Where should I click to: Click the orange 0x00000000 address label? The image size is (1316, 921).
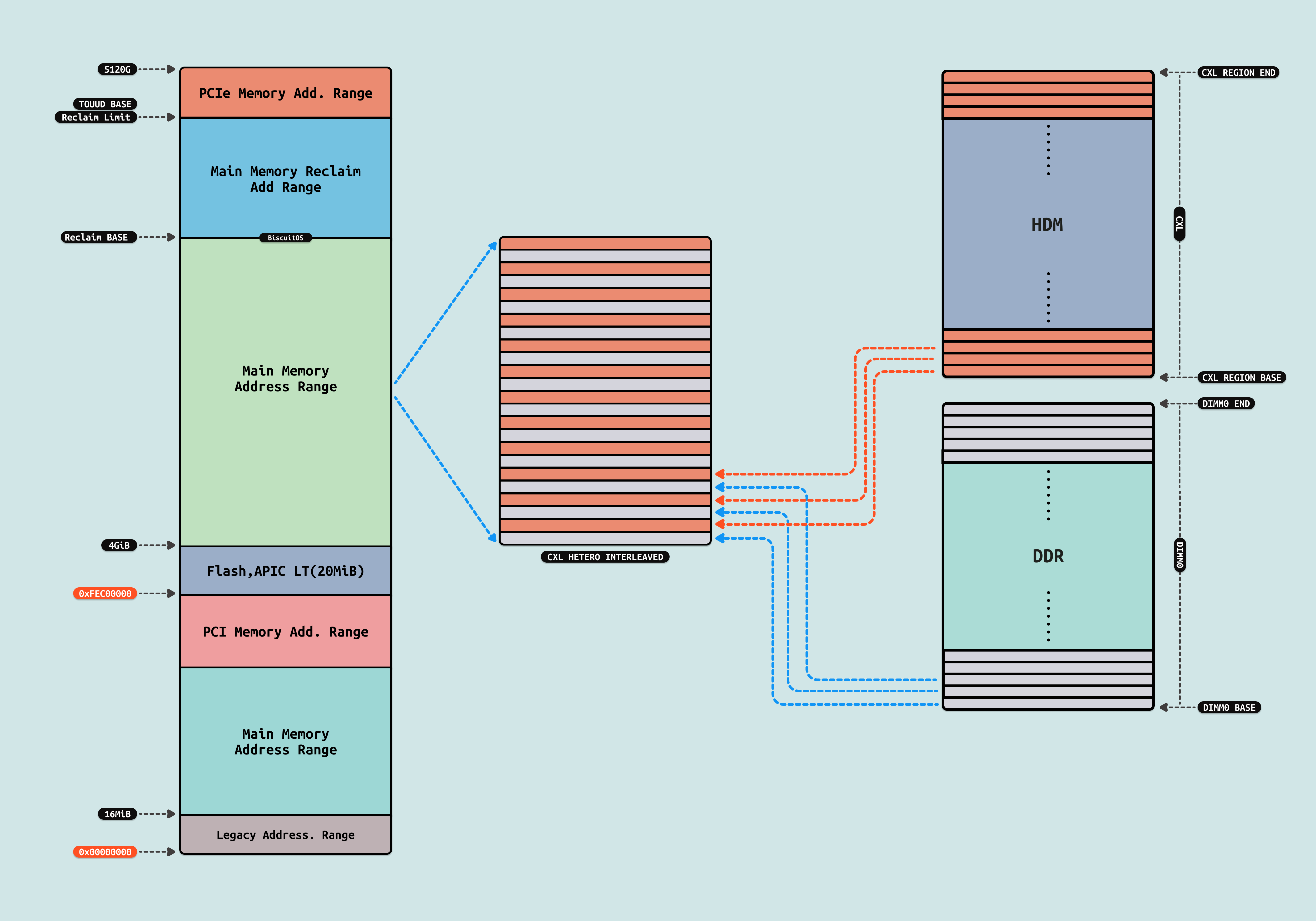click(x=105, y=852)
